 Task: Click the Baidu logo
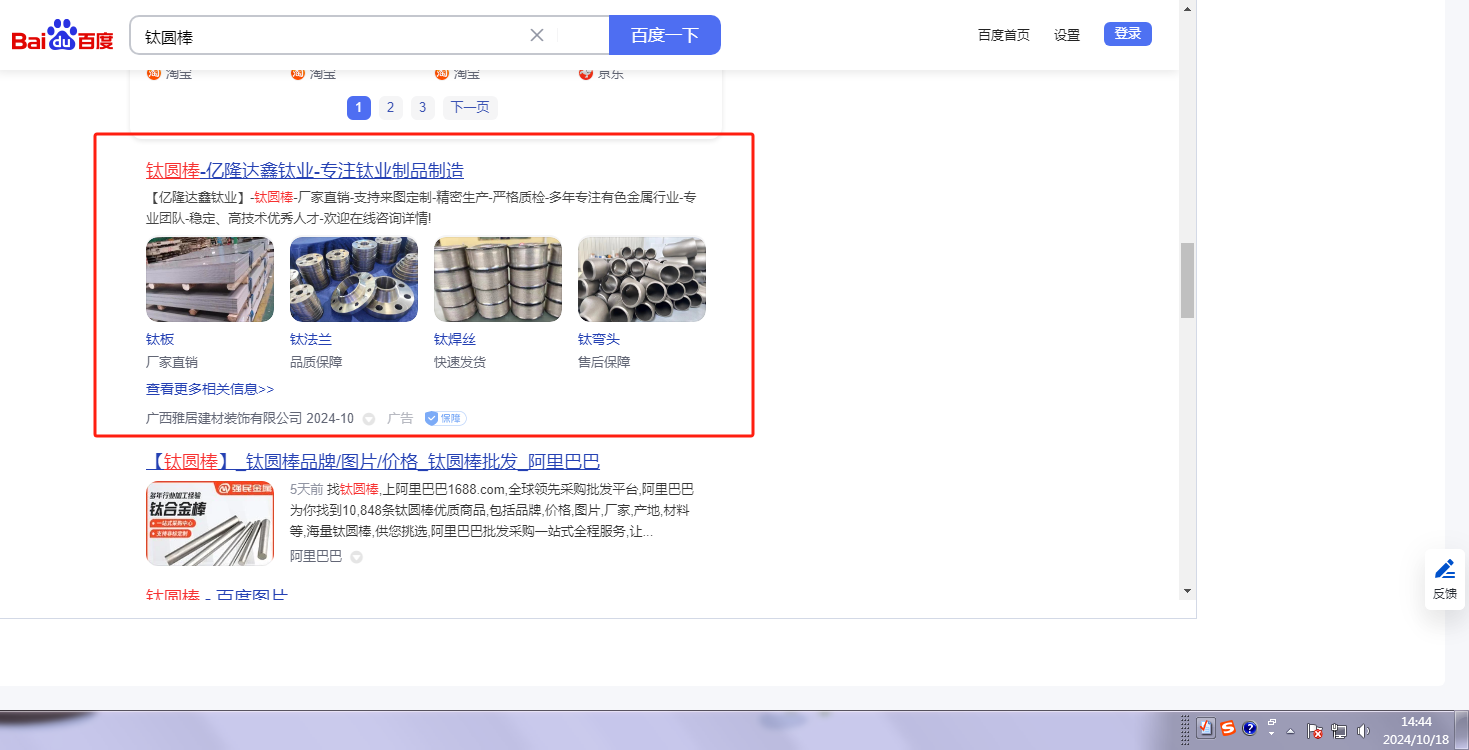pos(63,36)
